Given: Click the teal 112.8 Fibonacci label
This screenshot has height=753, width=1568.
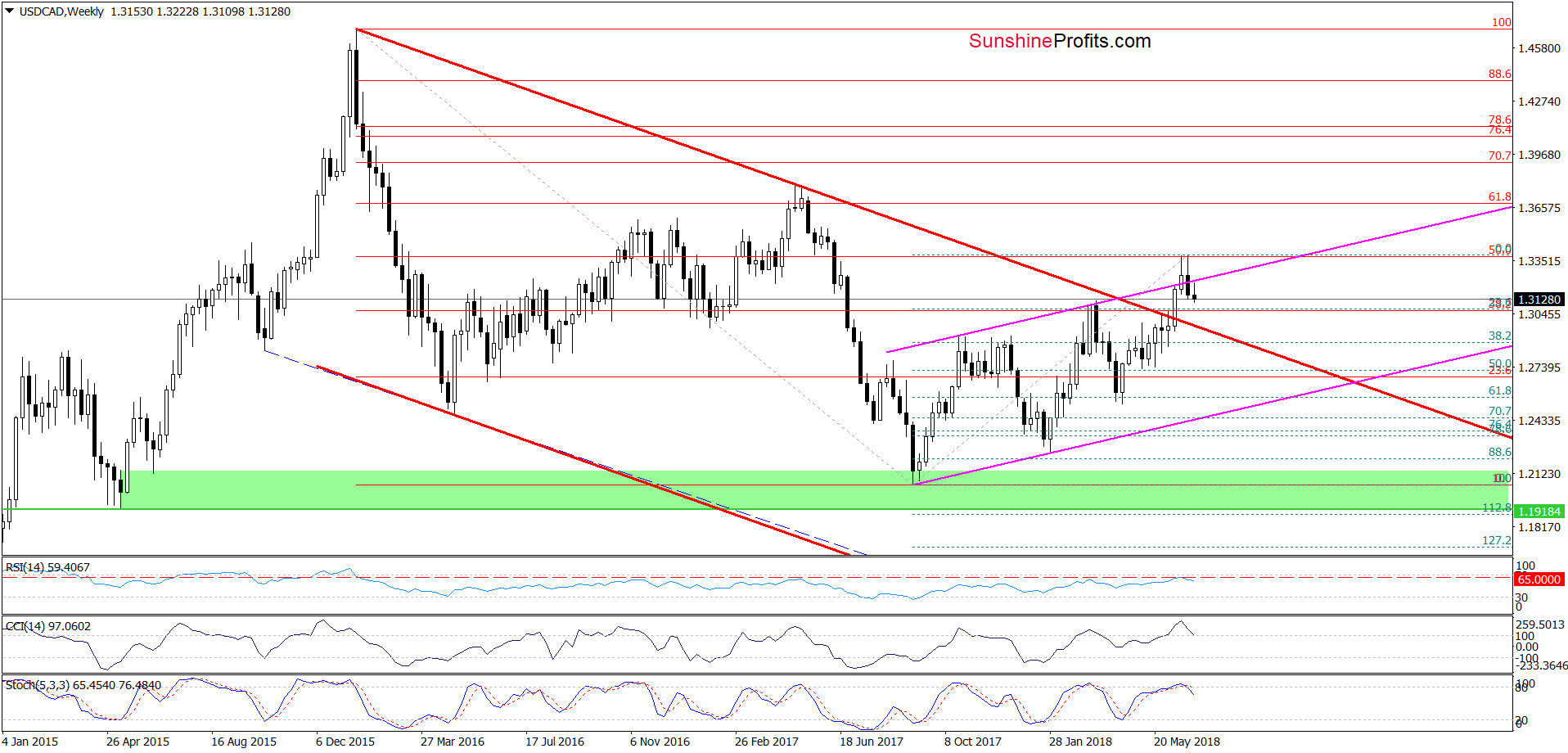Looking at the screenshot, I should tap(1497, 507).
